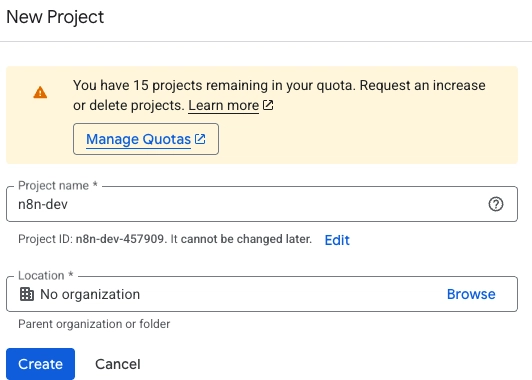Viewport: 532px width, 380px height.
Task: Click external-link icon beside Learn more
Action: pyautogui.click(x=268, y=105)
